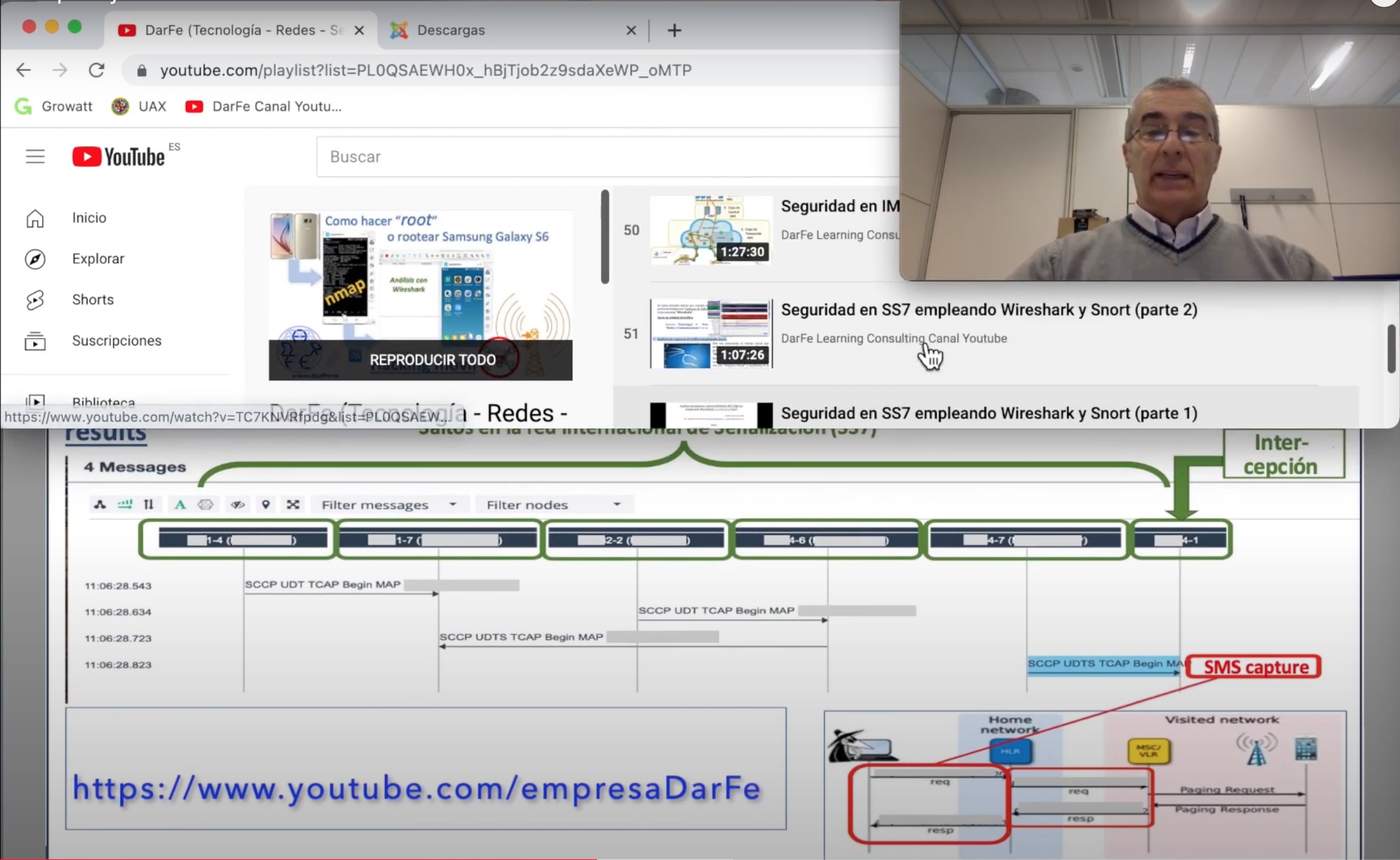The image size is (1400, 860).
Task: Click the expand fullscreen arrows icon
Action: tap(293, 504)
